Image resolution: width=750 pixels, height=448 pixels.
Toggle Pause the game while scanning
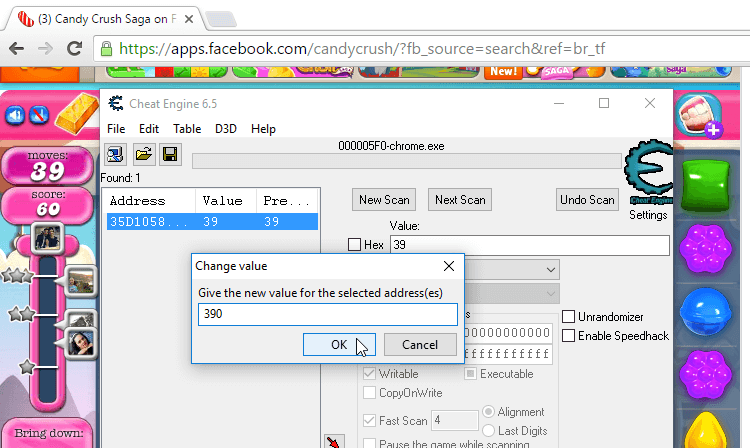(x=369, y=444)
